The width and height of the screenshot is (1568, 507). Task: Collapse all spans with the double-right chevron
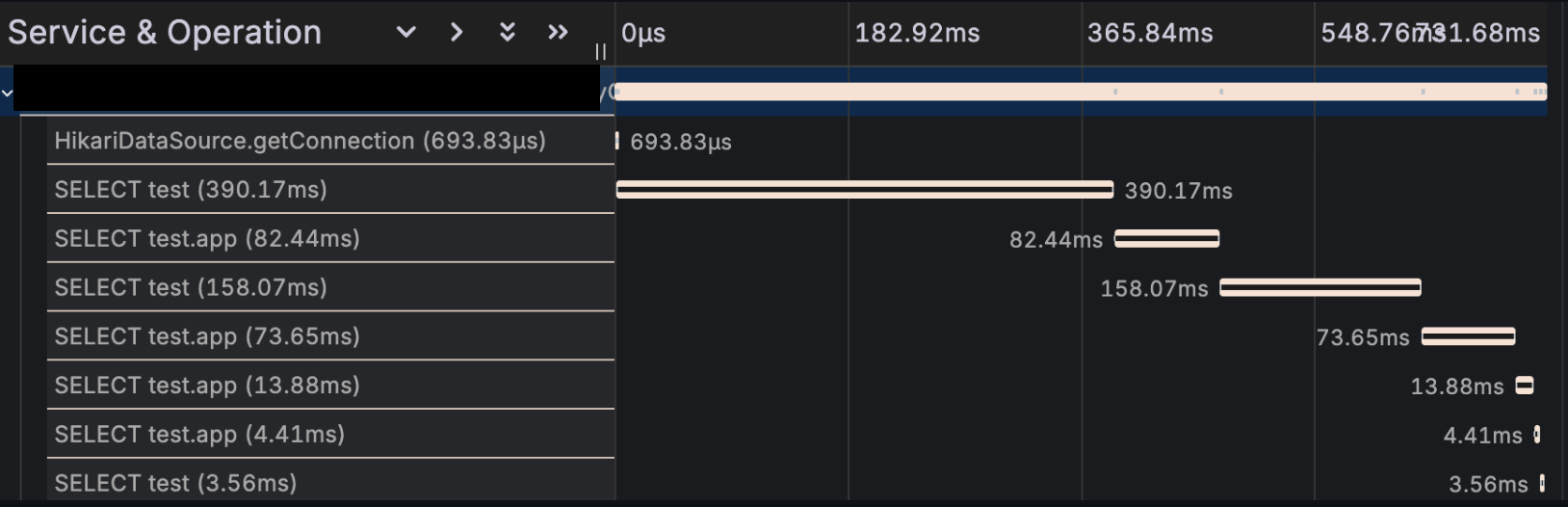(558, 33)
